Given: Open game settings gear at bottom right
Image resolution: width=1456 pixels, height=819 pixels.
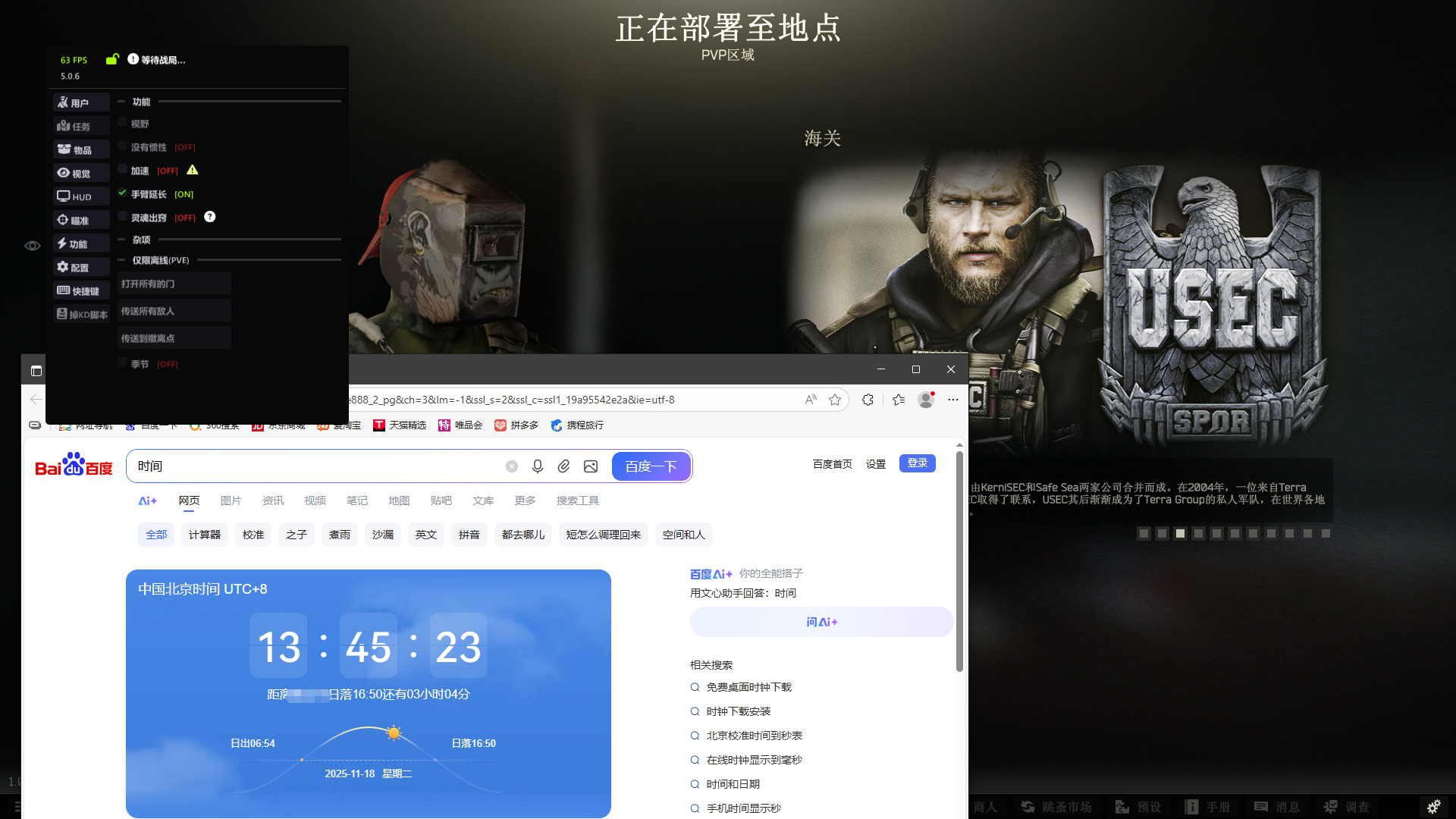Looking at the screenshot, I should pos(1433,807).
